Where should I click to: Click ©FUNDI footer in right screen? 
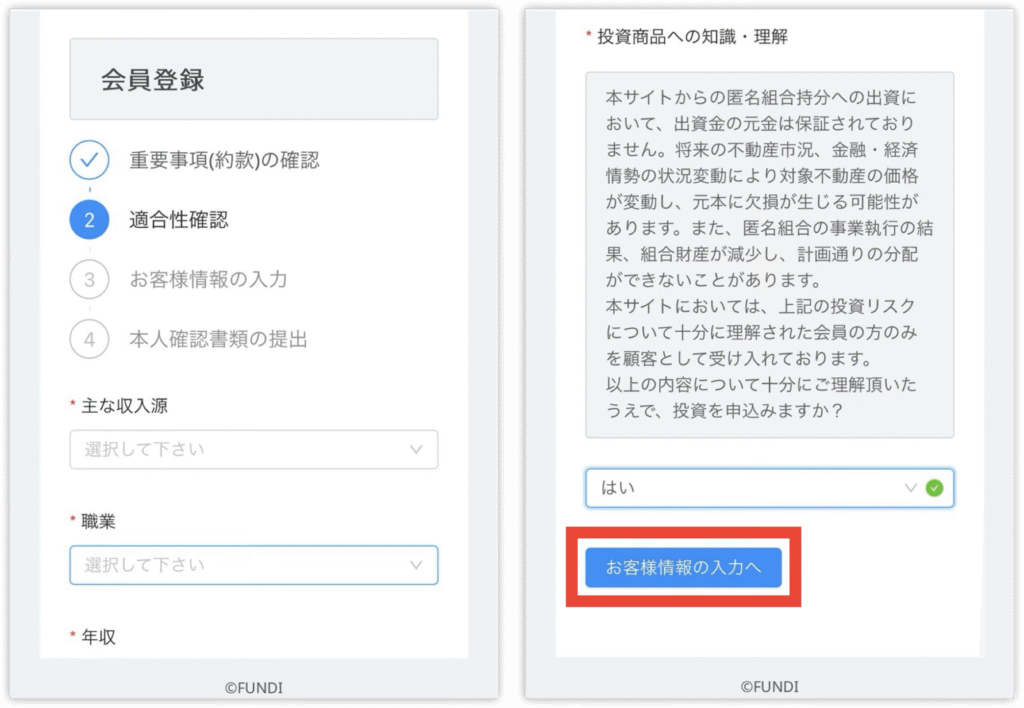point(769,687)
